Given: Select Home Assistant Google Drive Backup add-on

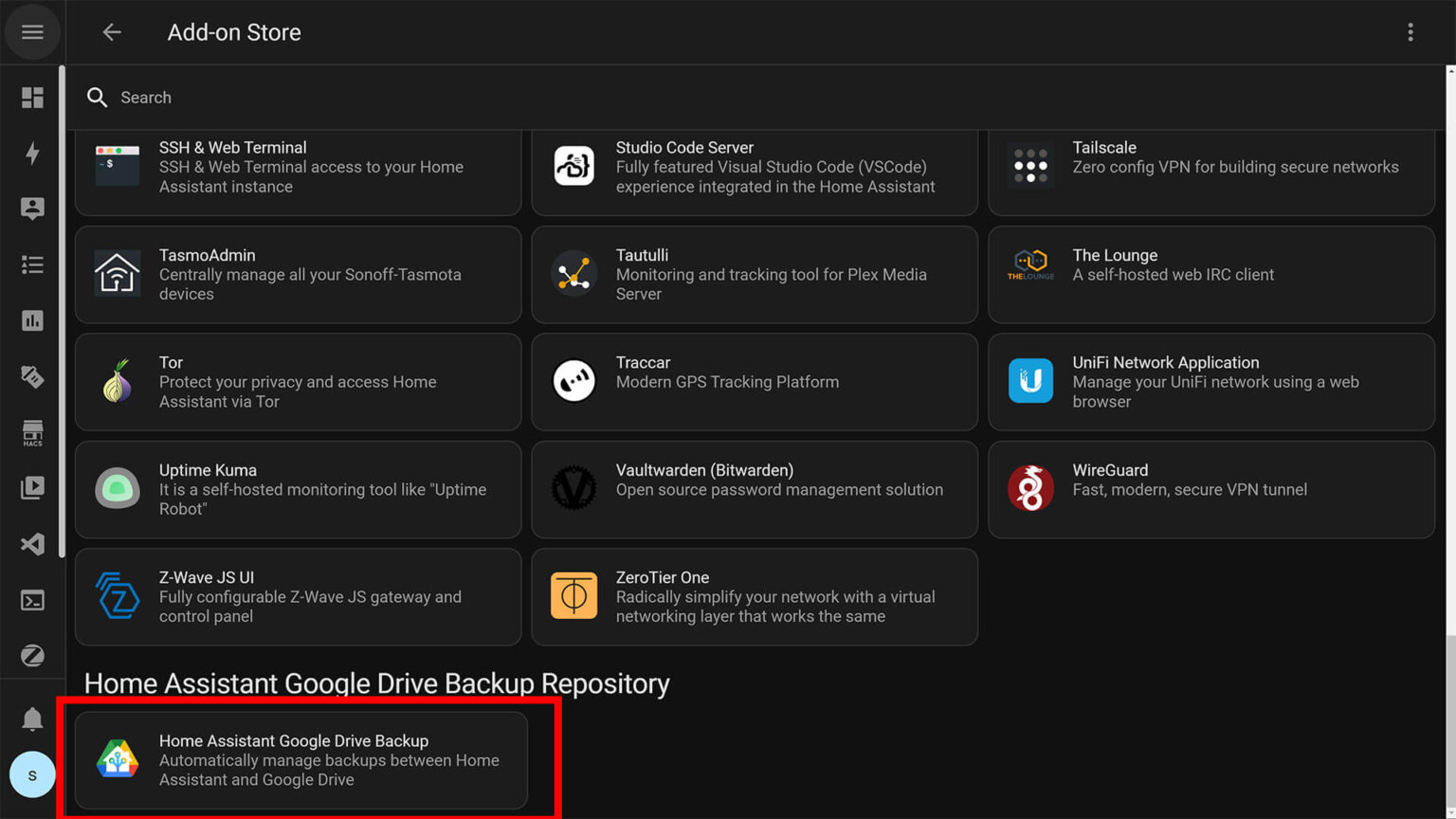Looking at the screenshot, I should point(301,760).
